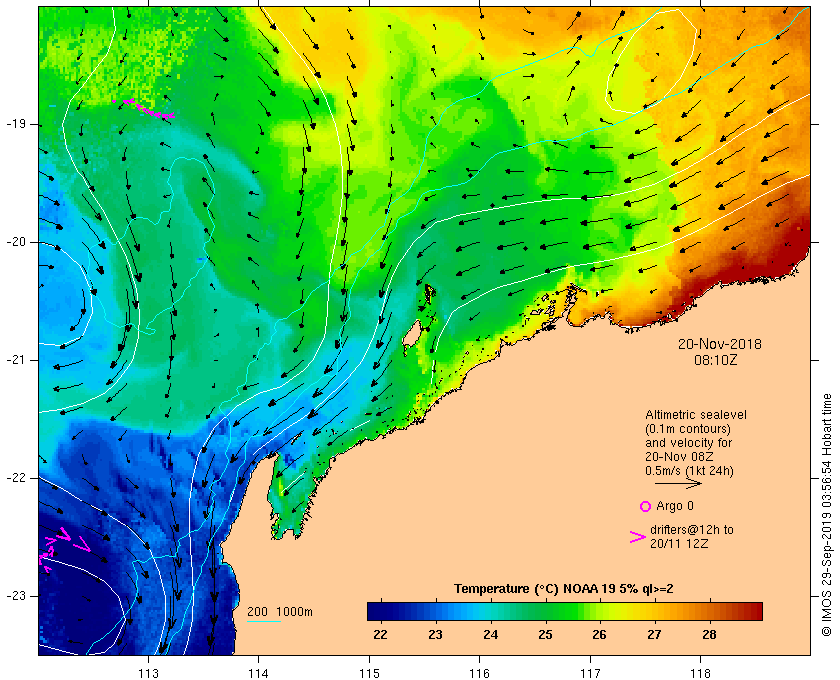
Task: Click the longitude axis label 118
Action: 701,674
